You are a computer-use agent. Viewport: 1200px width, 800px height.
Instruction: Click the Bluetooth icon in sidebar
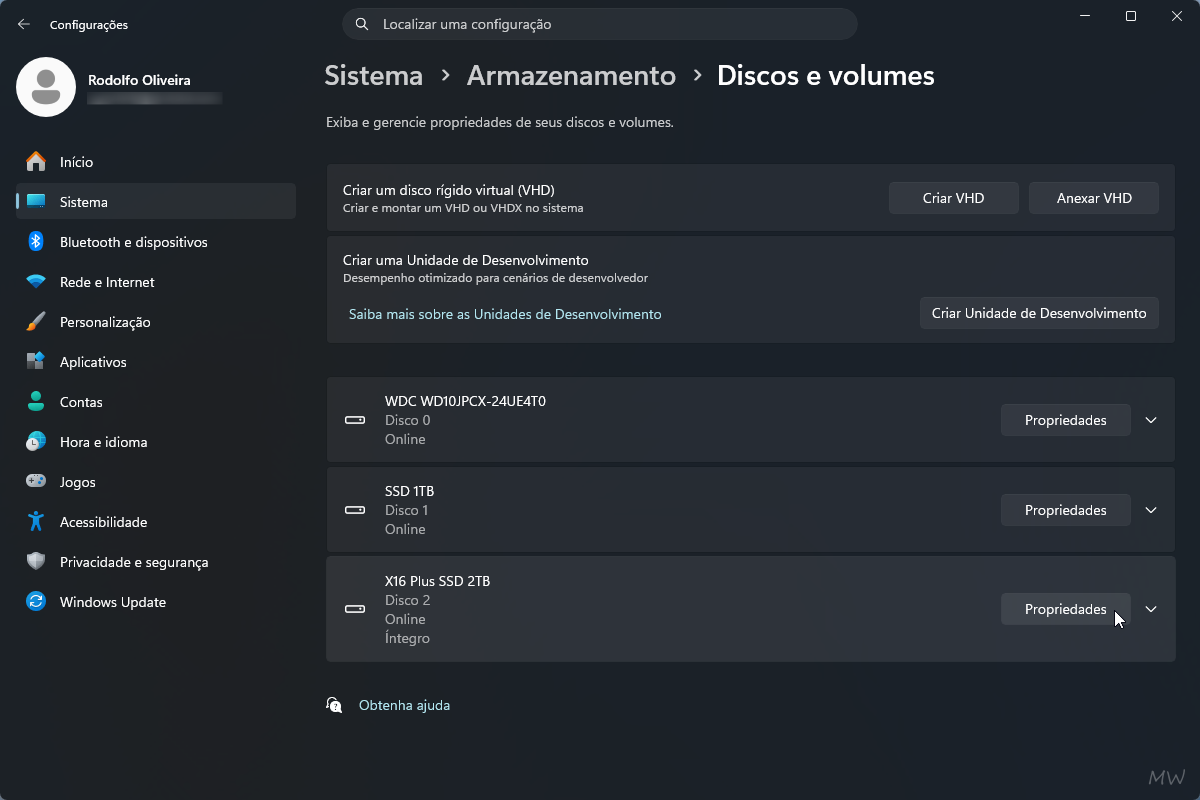pos(36,242)
